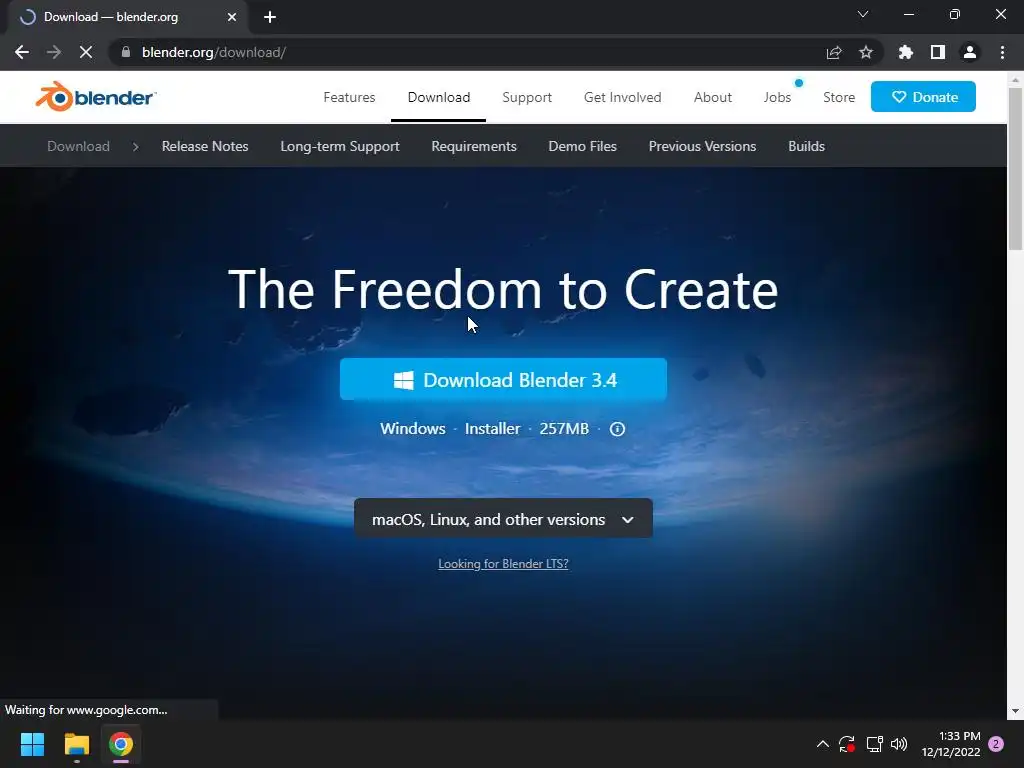Open Previous Versions link

[x=702, y=146]
